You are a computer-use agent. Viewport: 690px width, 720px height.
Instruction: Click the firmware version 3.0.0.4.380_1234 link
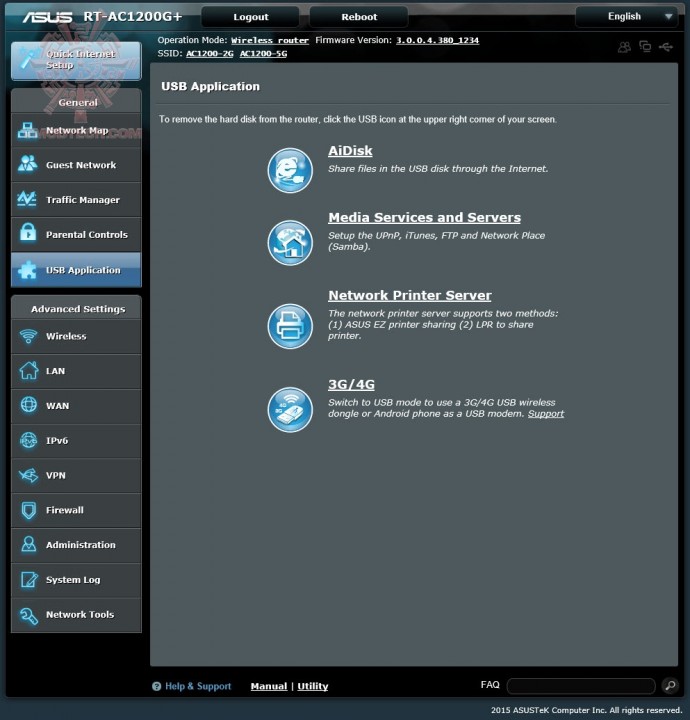(x=438, y=40)
